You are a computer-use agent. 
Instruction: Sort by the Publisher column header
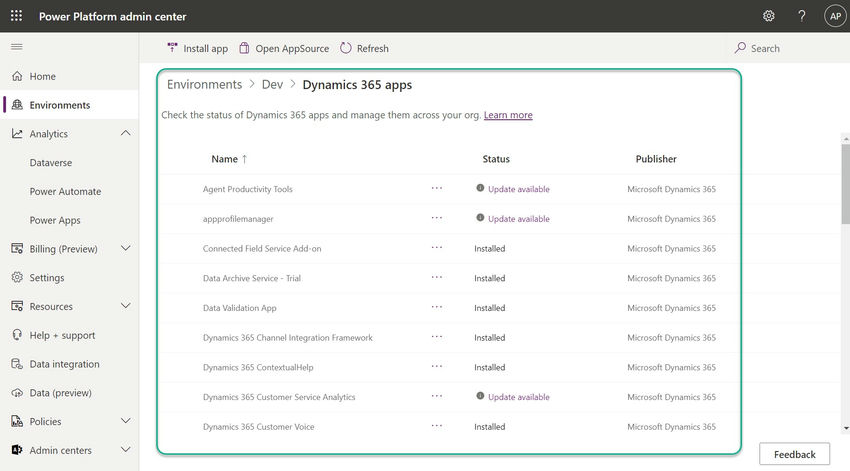[656, 159]
